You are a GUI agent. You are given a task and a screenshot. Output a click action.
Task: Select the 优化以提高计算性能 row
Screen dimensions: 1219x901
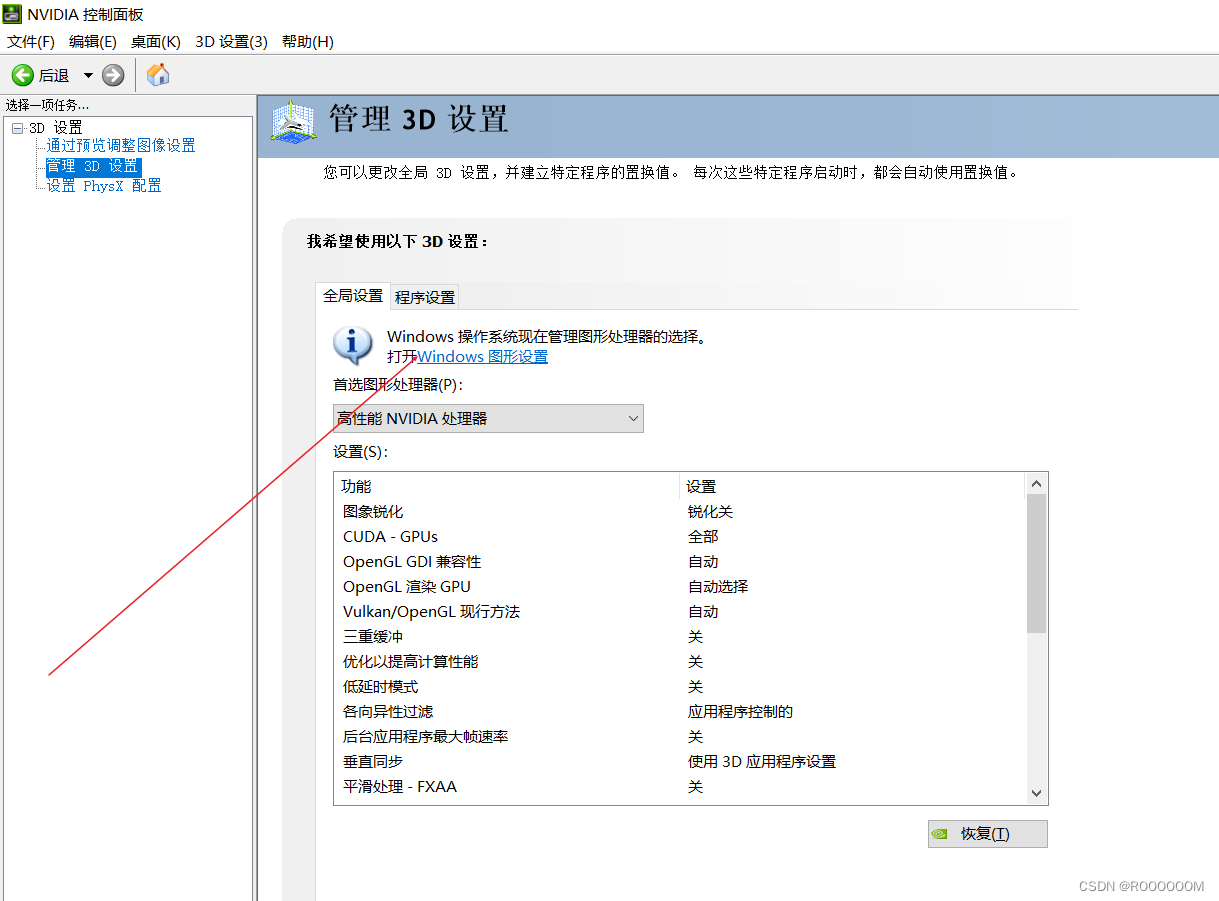point(681,661)
